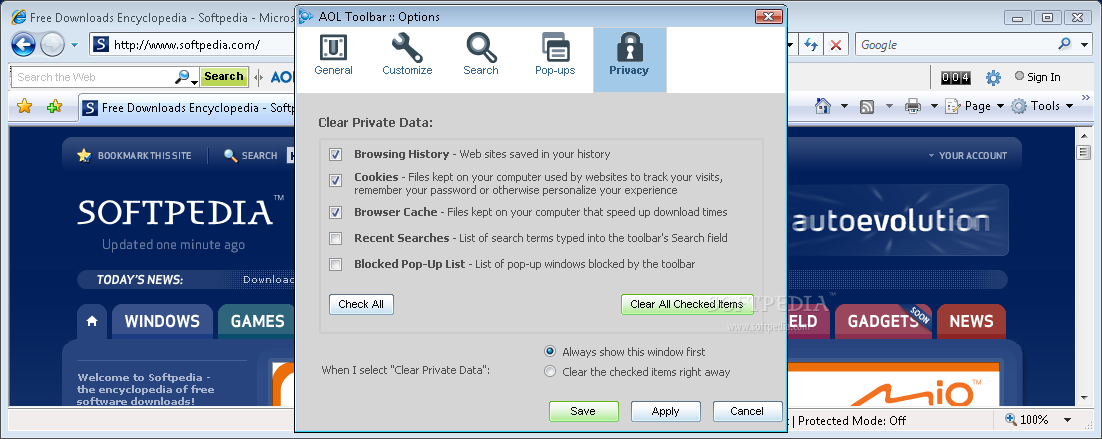Click the RSS feeds icon in IE
1102x439 pixels.
(x=867, y=107)
